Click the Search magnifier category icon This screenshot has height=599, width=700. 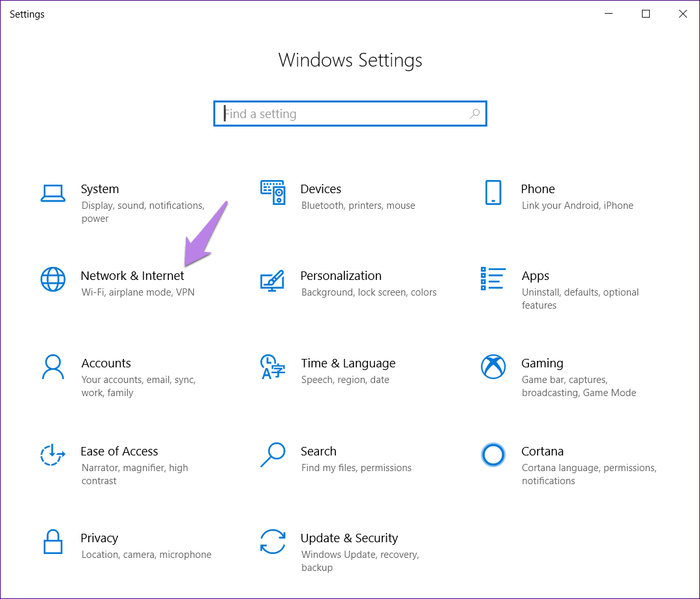click(273, 454)
